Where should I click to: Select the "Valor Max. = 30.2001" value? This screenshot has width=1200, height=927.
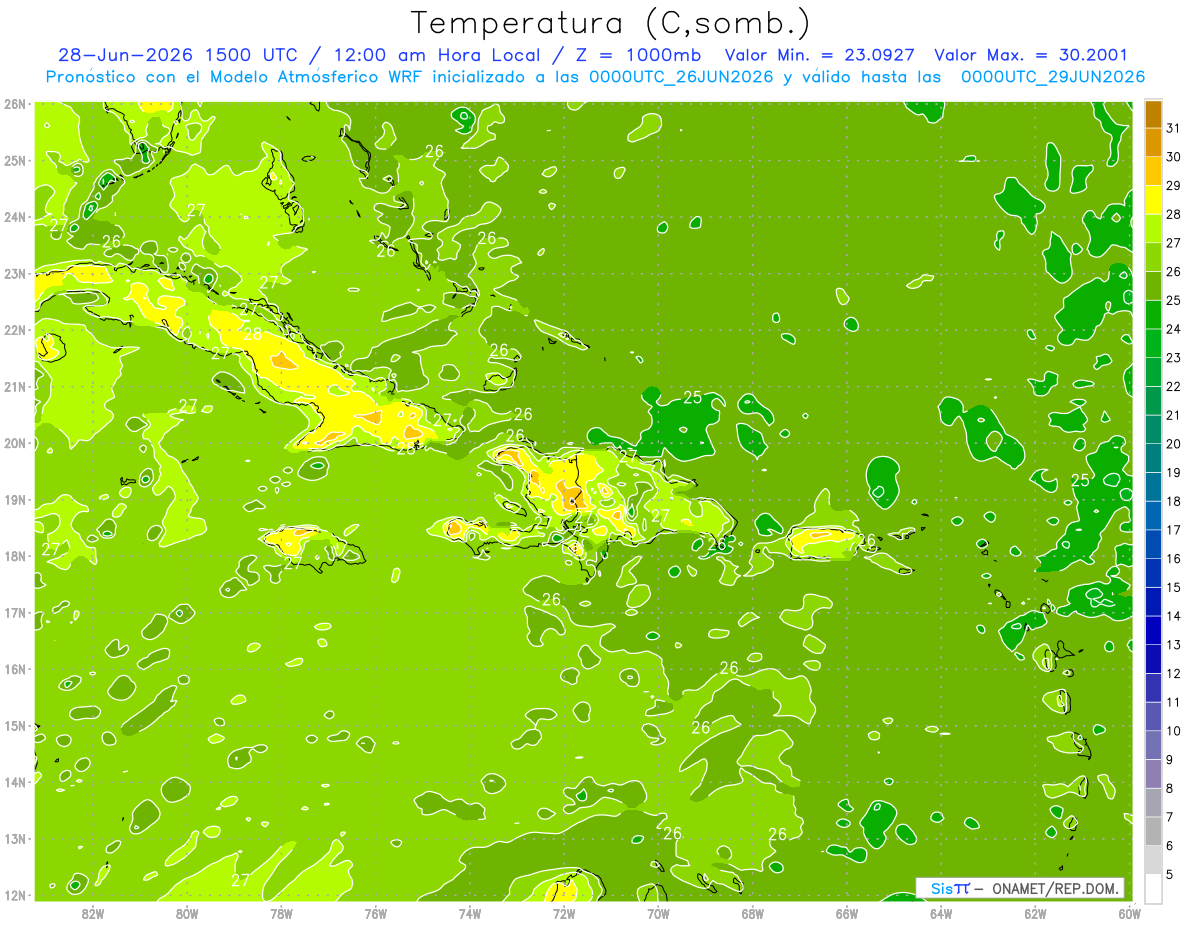click(x=1031, y=55)
